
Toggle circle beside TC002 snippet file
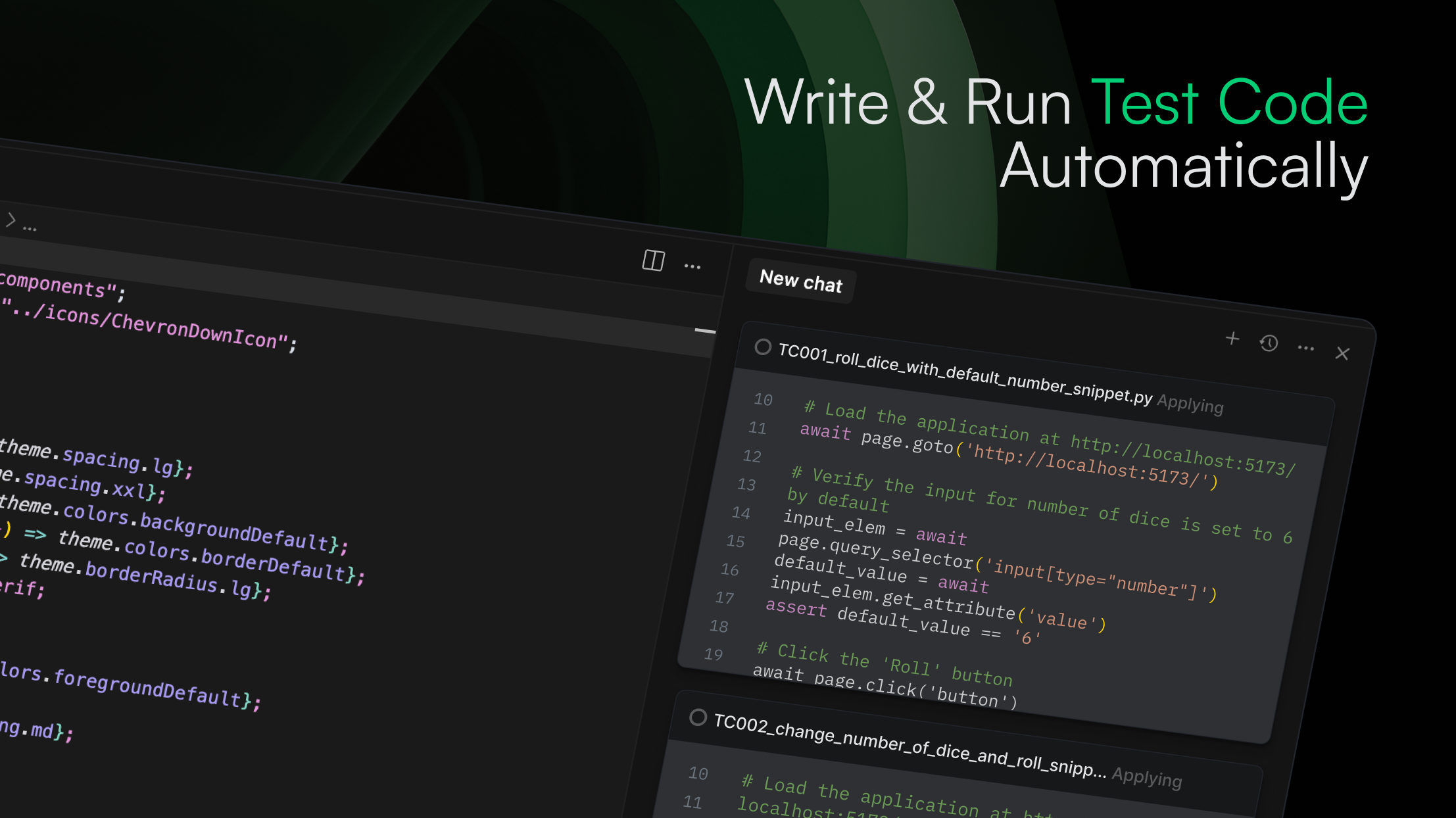tap(698, 717)
